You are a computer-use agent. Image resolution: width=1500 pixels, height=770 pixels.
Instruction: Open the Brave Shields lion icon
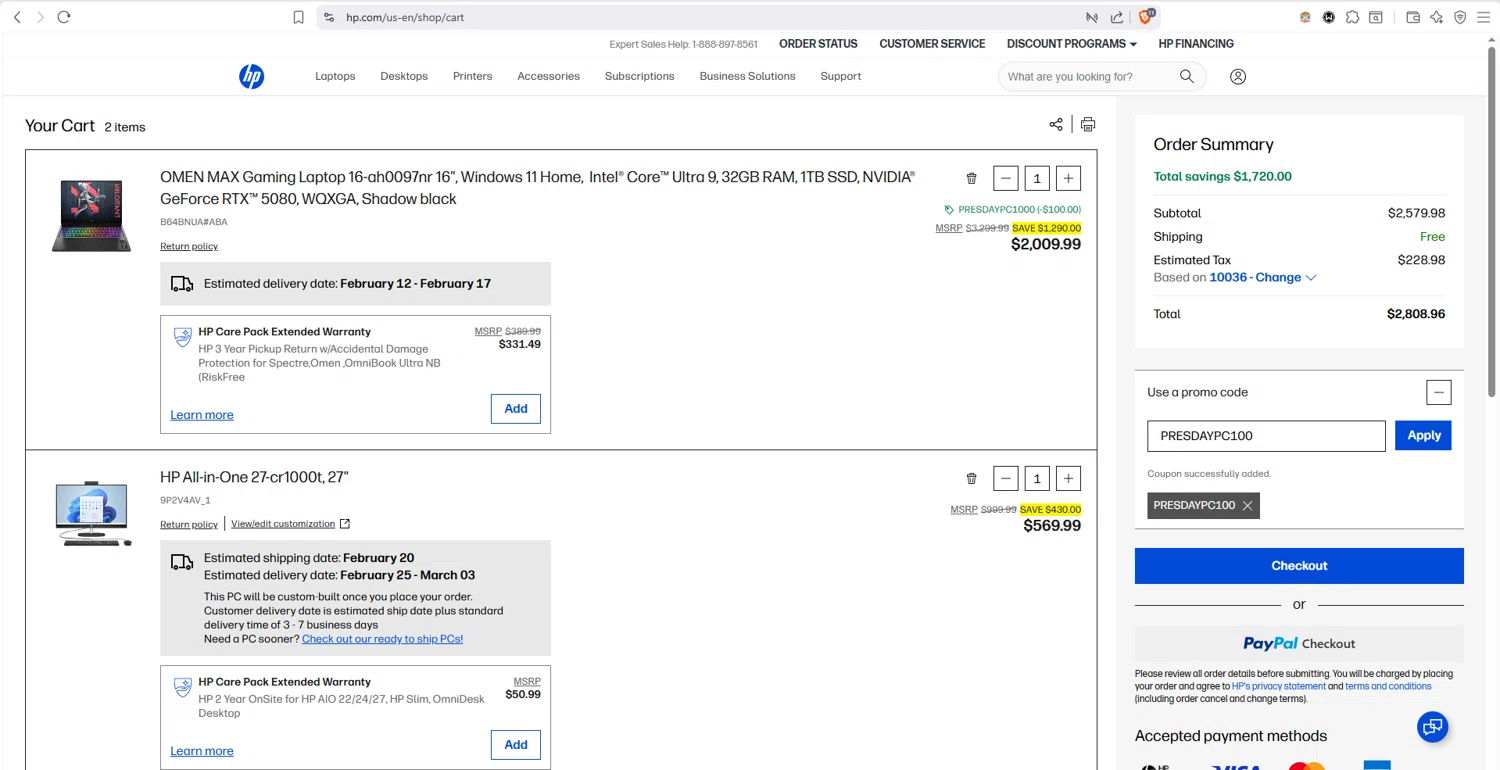click(x=1147, y=17)
